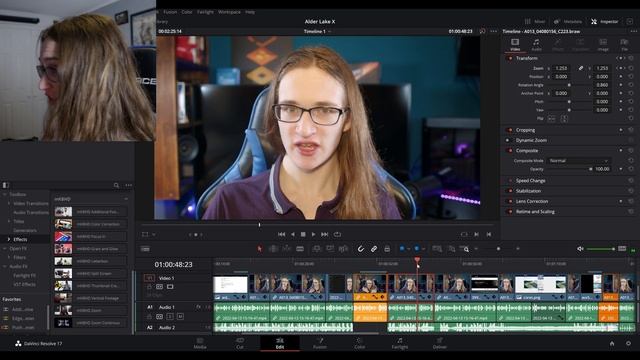Viewport: 640px width, 360px height.
Task: Open the Inspector File tab
Action: [x=624, y=45]
